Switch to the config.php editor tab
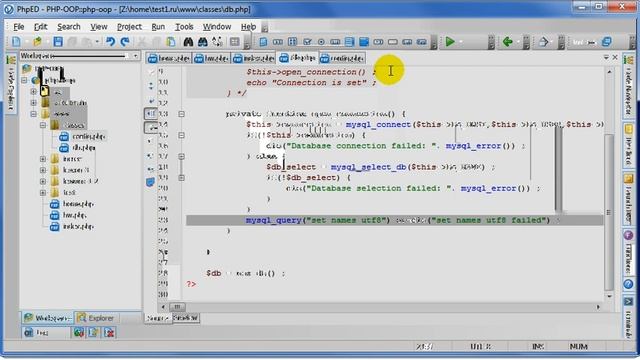This screenshot has height=360, width=640. [342, 58]
